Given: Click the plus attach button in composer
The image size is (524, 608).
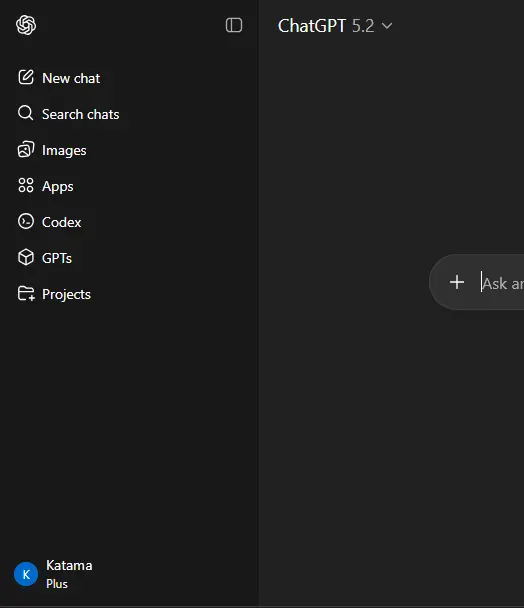Looking at the screenshot, I should (x=457, y=282).
